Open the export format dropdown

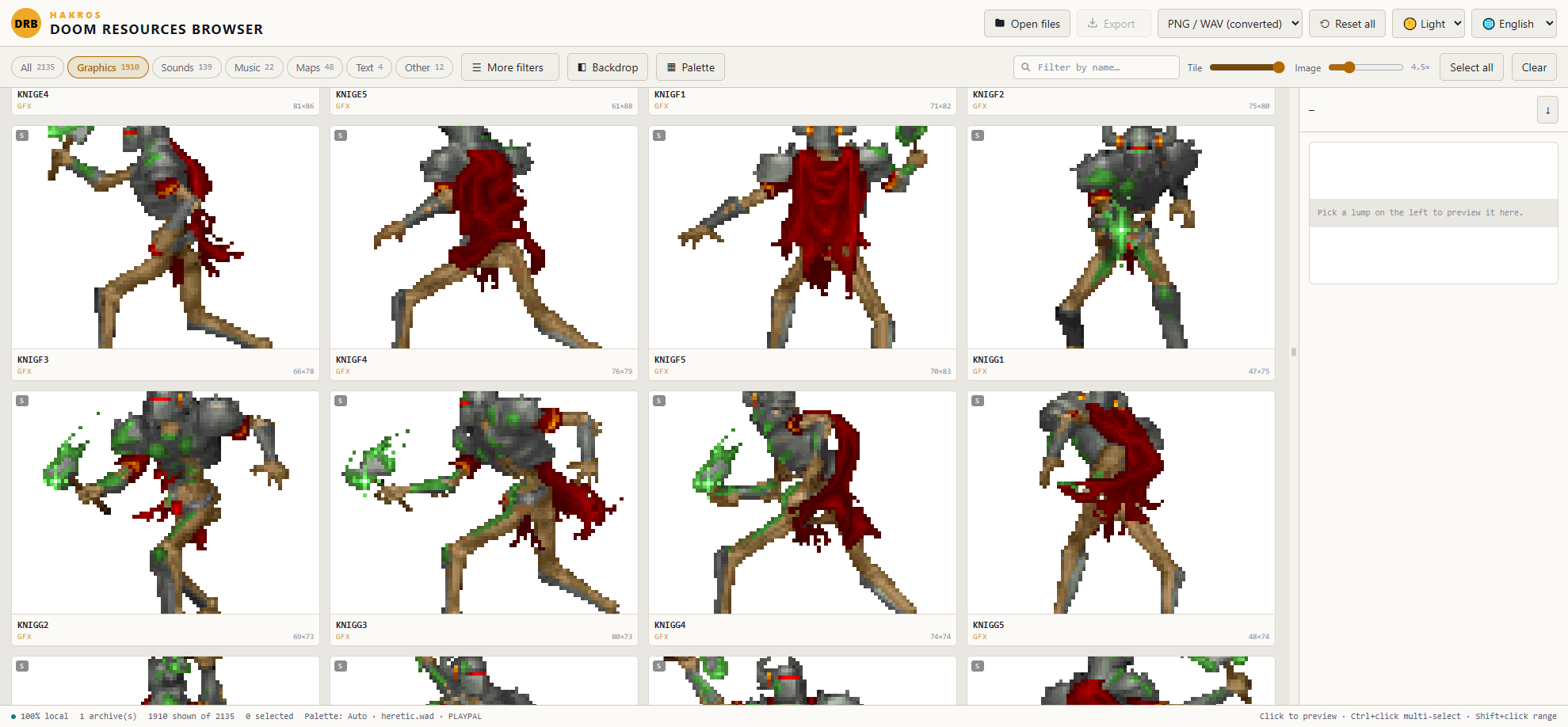point(1230,24)
